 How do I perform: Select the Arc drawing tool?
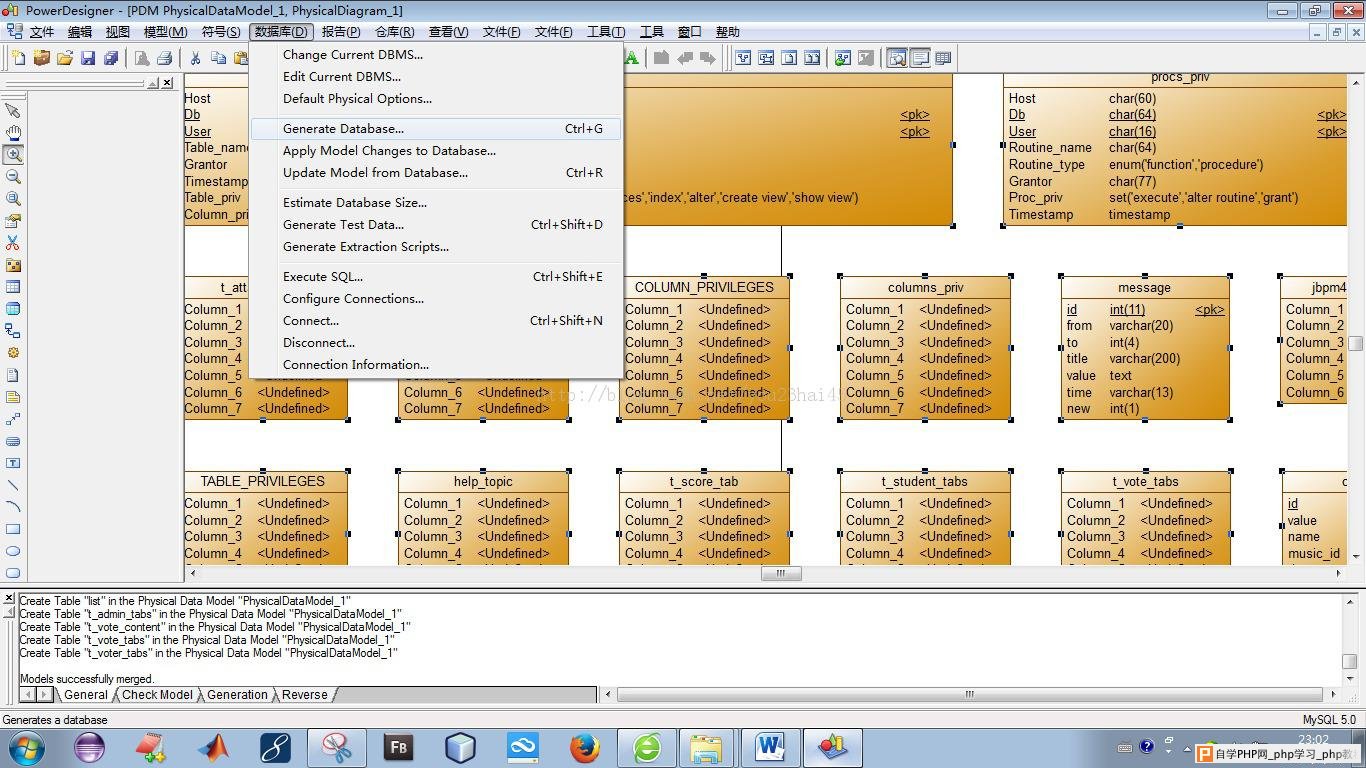(x=13, y=507)
